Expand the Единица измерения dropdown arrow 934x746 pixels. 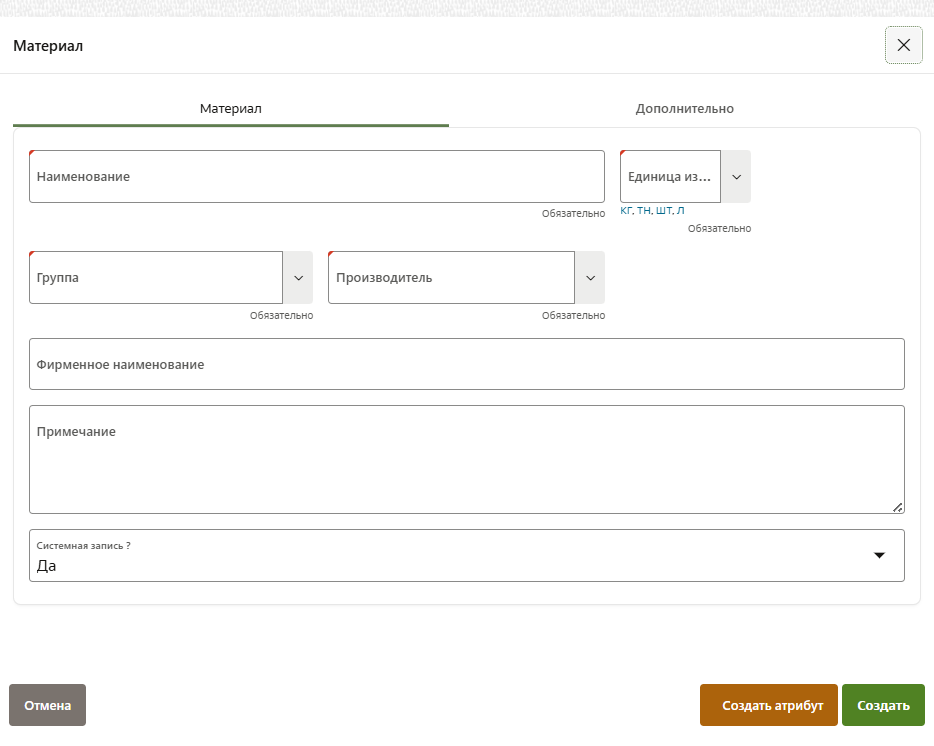(x=736, y=177)
